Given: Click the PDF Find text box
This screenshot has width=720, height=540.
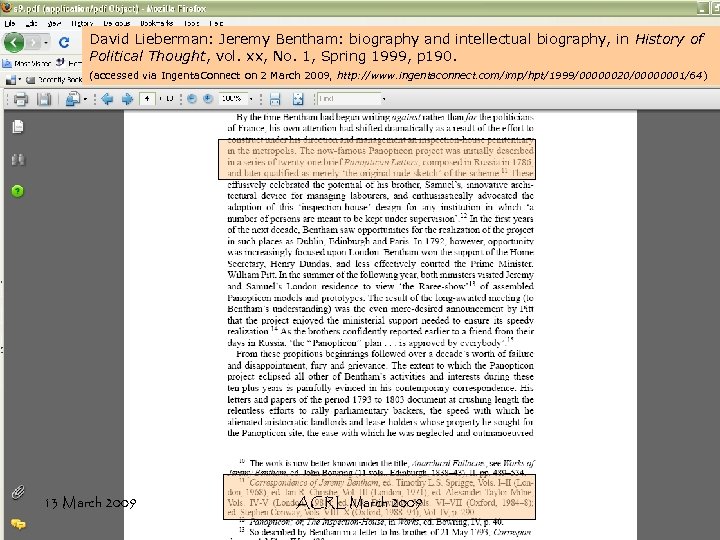Looking at the screenshot, I should (x=348, y=99).
